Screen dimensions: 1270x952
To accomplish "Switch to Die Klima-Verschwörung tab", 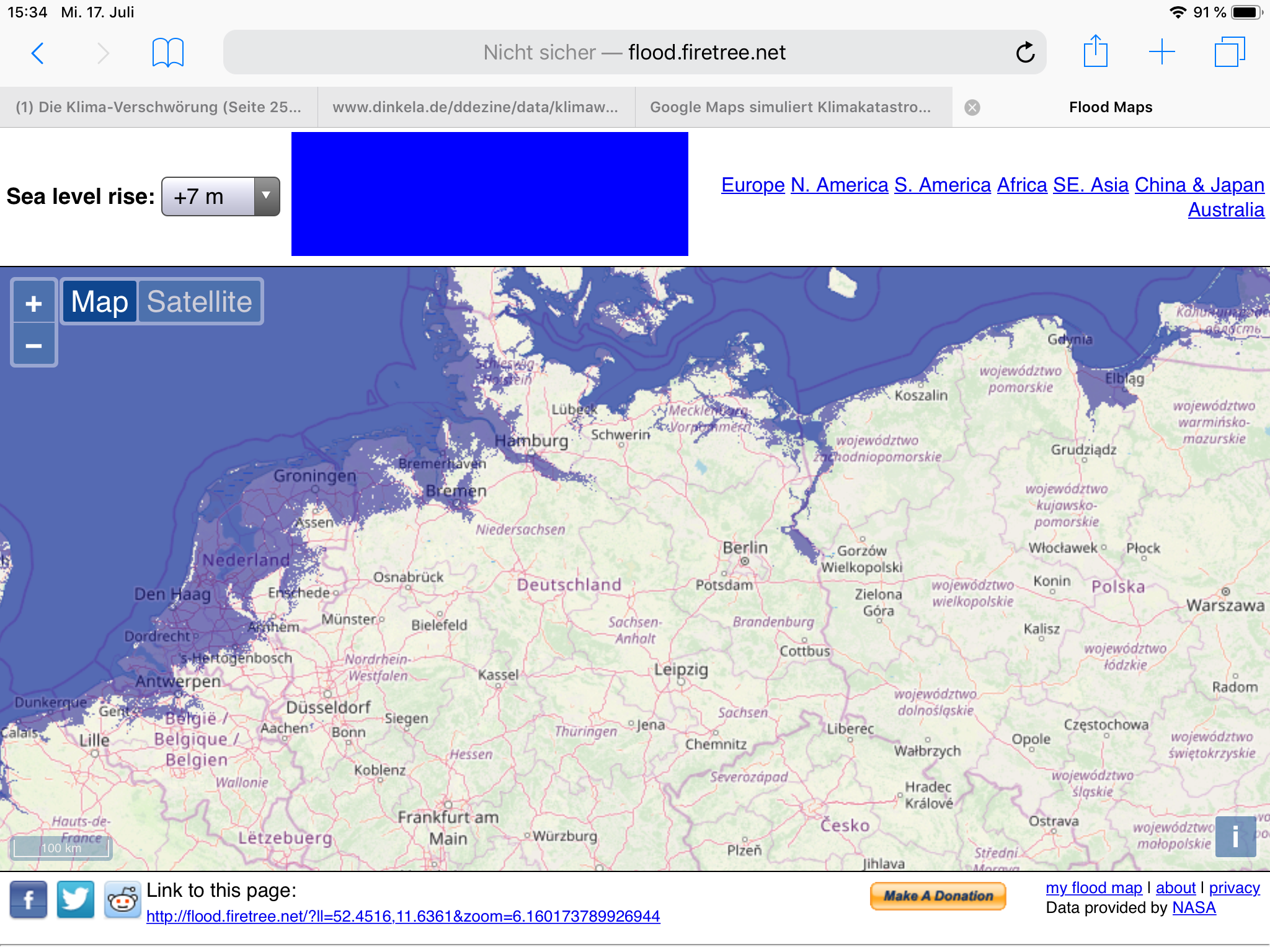I will click(x=158, y=107).
